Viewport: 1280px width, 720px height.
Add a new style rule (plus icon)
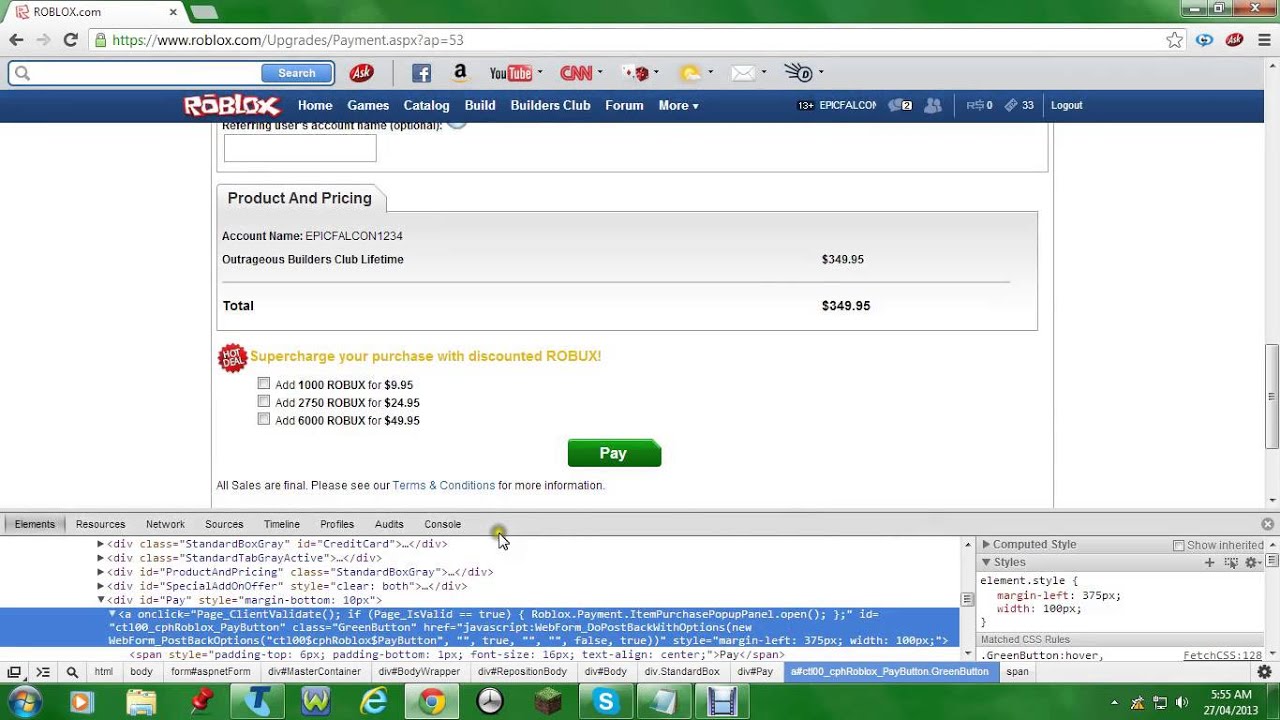[x=1209, y=563]
